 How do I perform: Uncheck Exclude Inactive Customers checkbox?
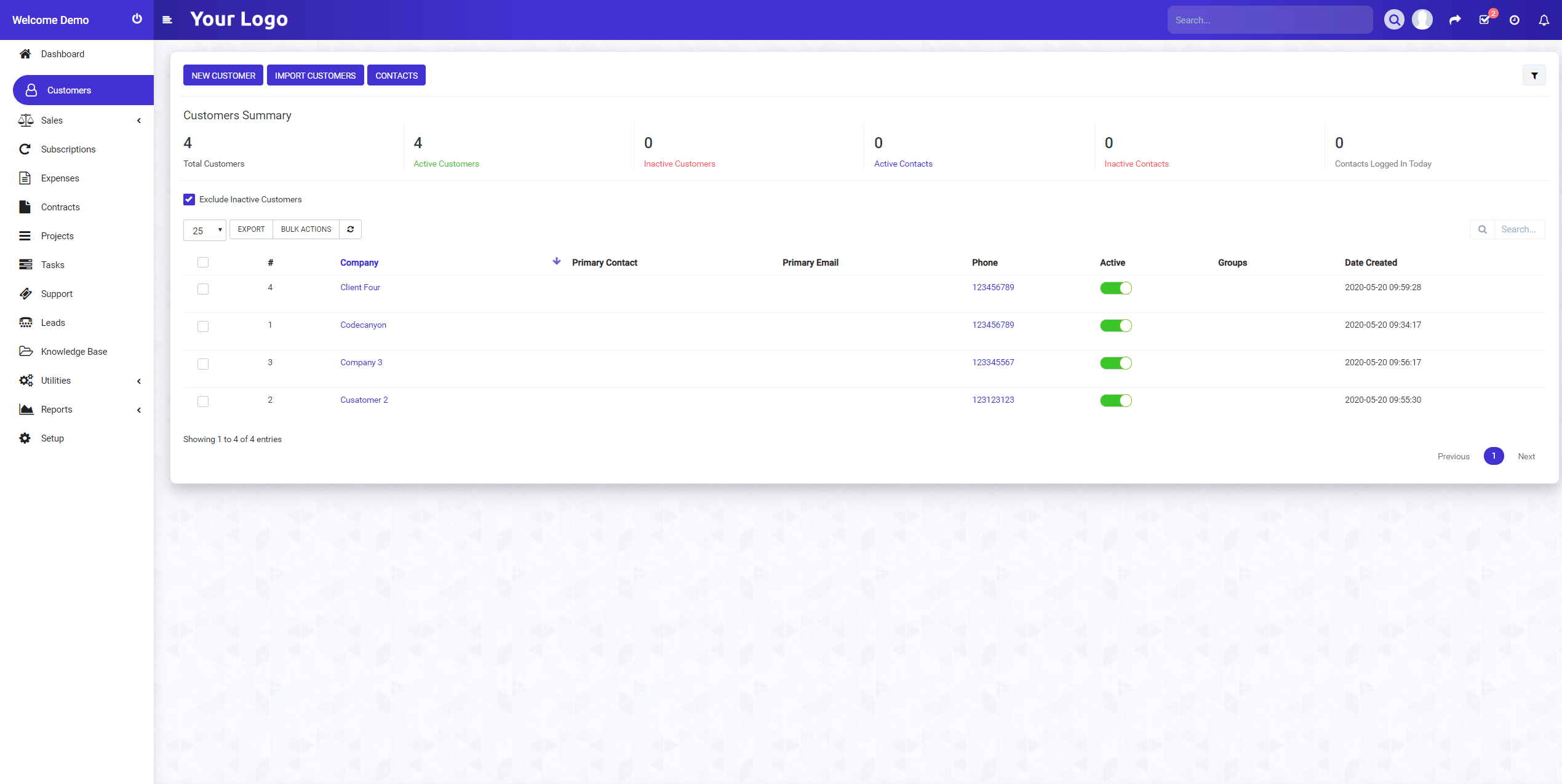(189, 199)
